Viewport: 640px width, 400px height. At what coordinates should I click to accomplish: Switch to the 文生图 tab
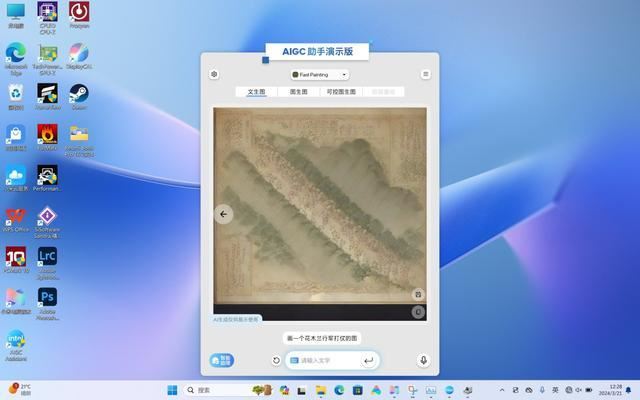pyautogui.click(x=257, y=92)
